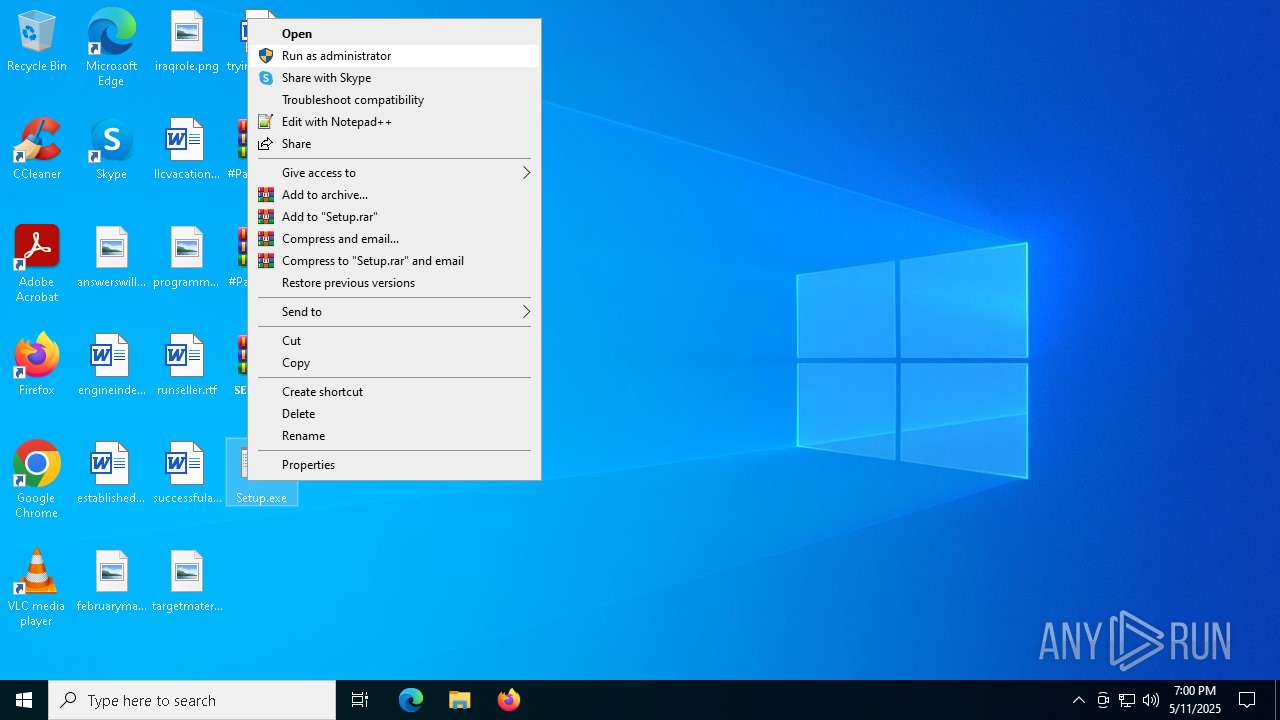Choose Troubleshoot compatibility
The width and height of the screenshot is (1280, 720).
(x=394, y=100)
